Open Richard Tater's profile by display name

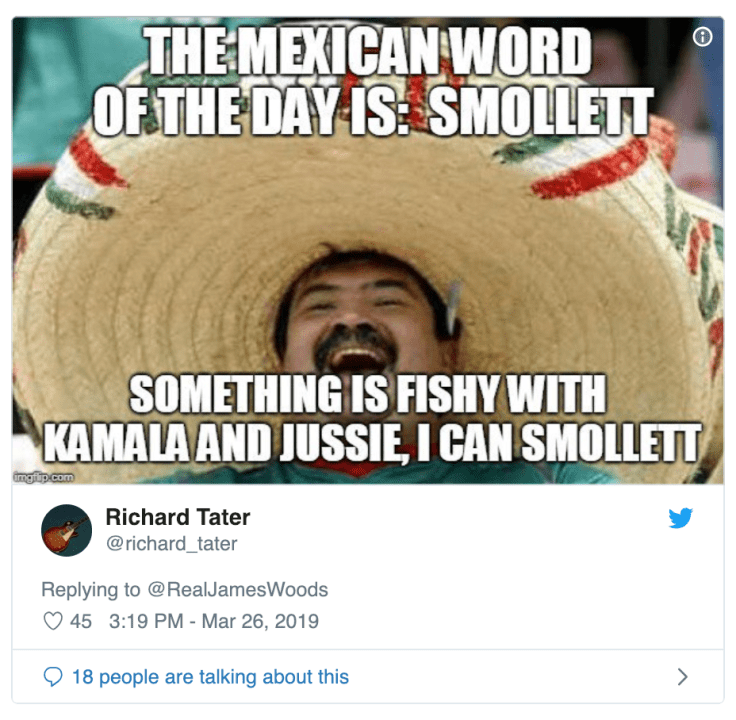(177, 517)
